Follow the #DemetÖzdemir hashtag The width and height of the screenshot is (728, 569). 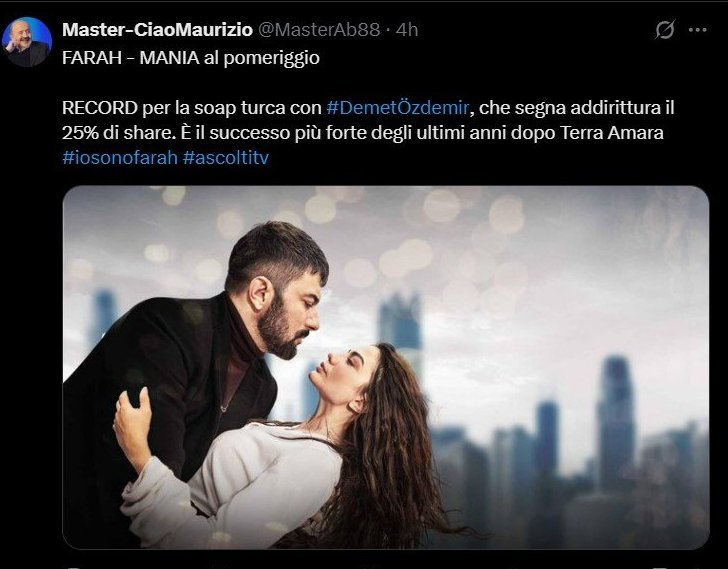click(x=398, y=108)
